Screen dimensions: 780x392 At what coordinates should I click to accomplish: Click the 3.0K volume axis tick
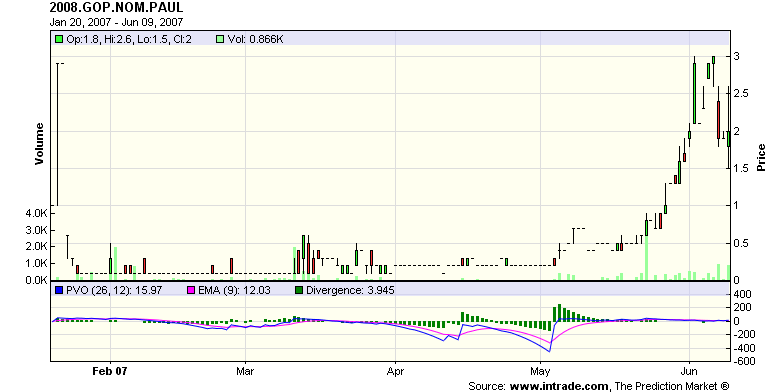click(36, 230)
